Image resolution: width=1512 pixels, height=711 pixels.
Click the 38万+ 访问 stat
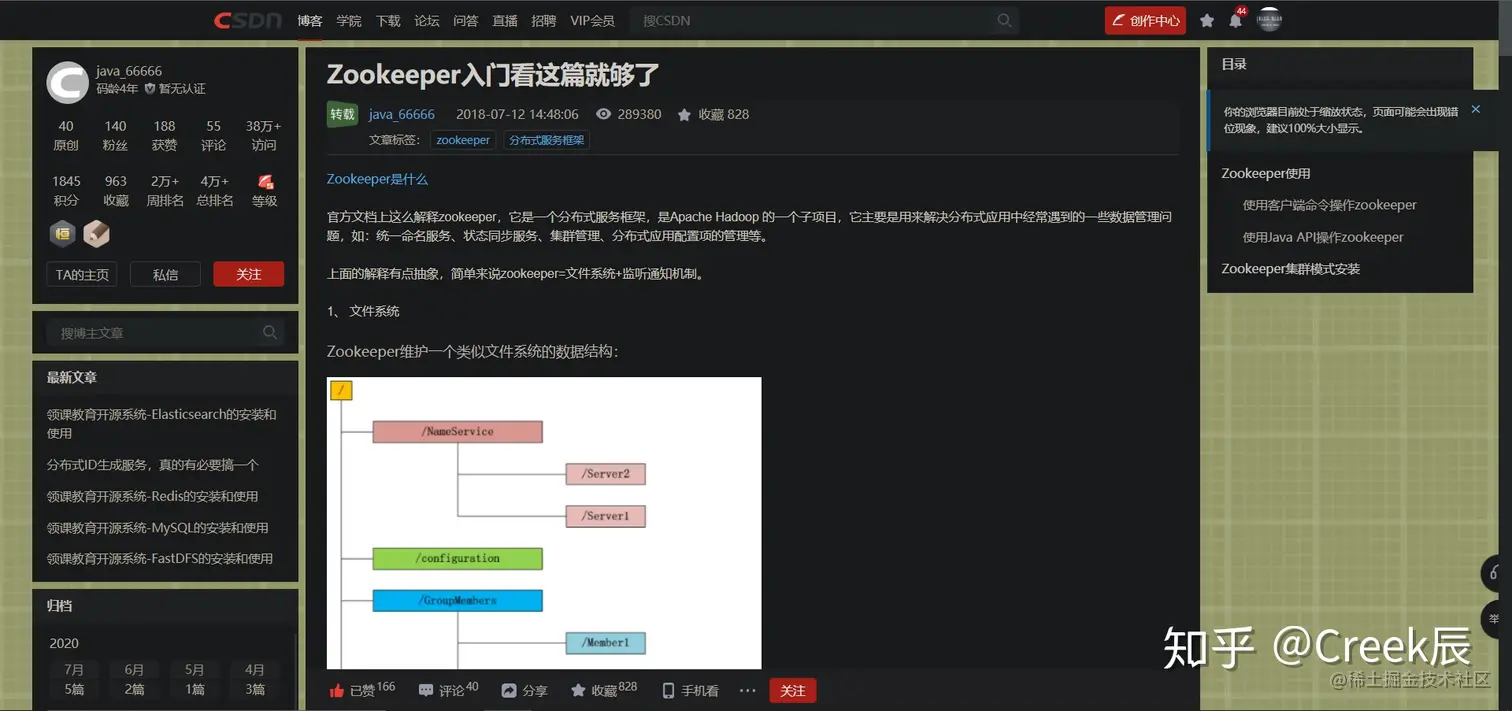[x=264, y=135]
